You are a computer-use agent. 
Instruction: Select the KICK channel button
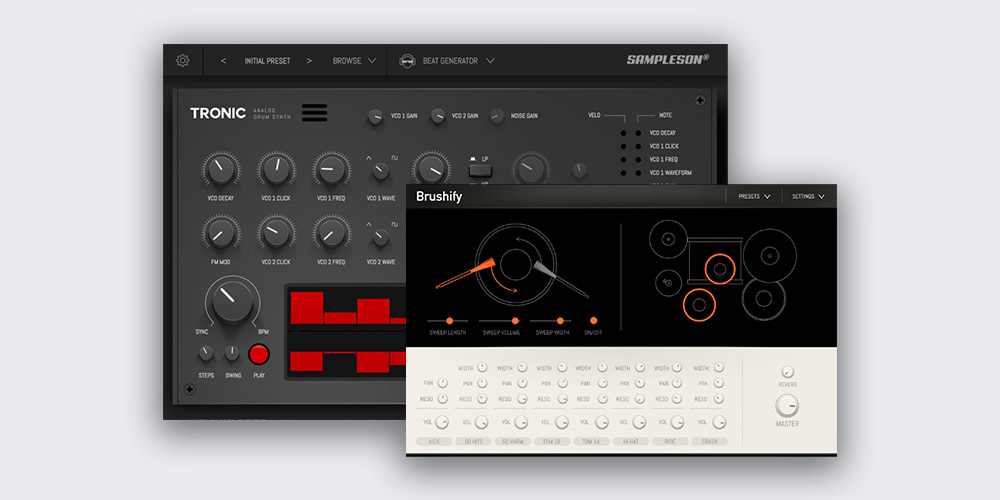[434, 441]
